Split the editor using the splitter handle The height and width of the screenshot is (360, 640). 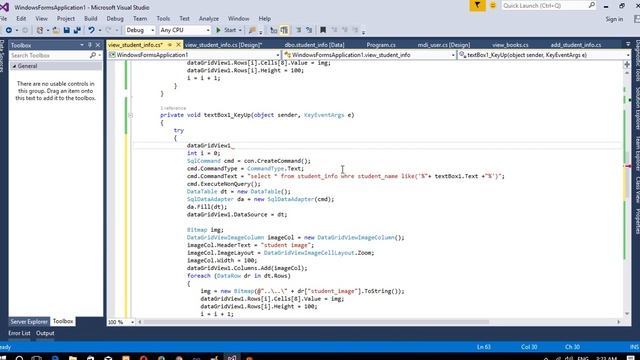click(627, 64)
